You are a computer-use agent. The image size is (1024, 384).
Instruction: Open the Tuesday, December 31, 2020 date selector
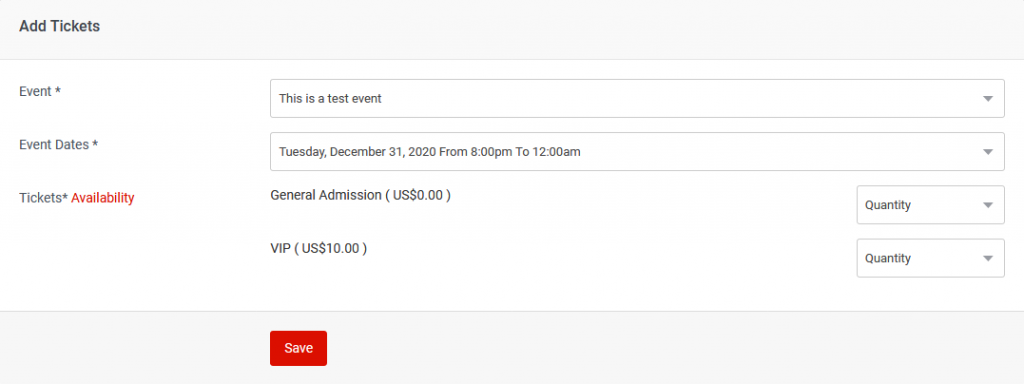pyautogui.click(x=637, y=152)
